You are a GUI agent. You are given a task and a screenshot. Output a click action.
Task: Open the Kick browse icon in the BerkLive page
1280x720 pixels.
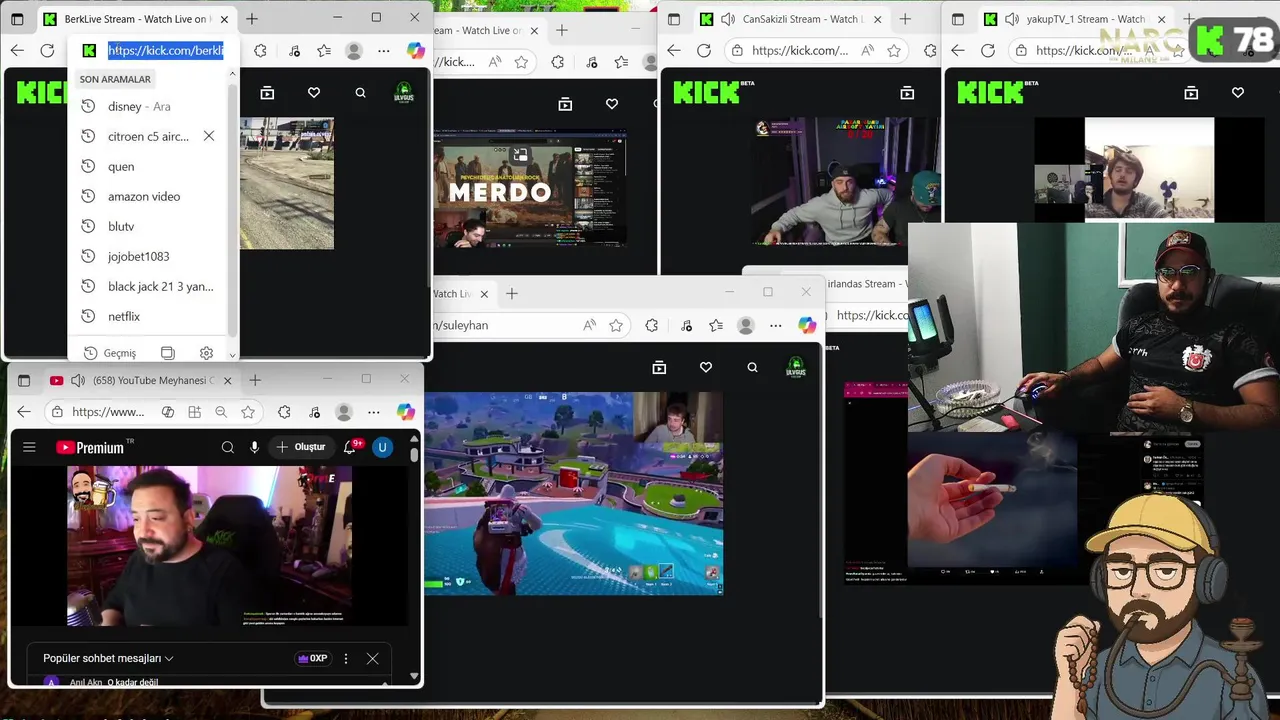267,92
